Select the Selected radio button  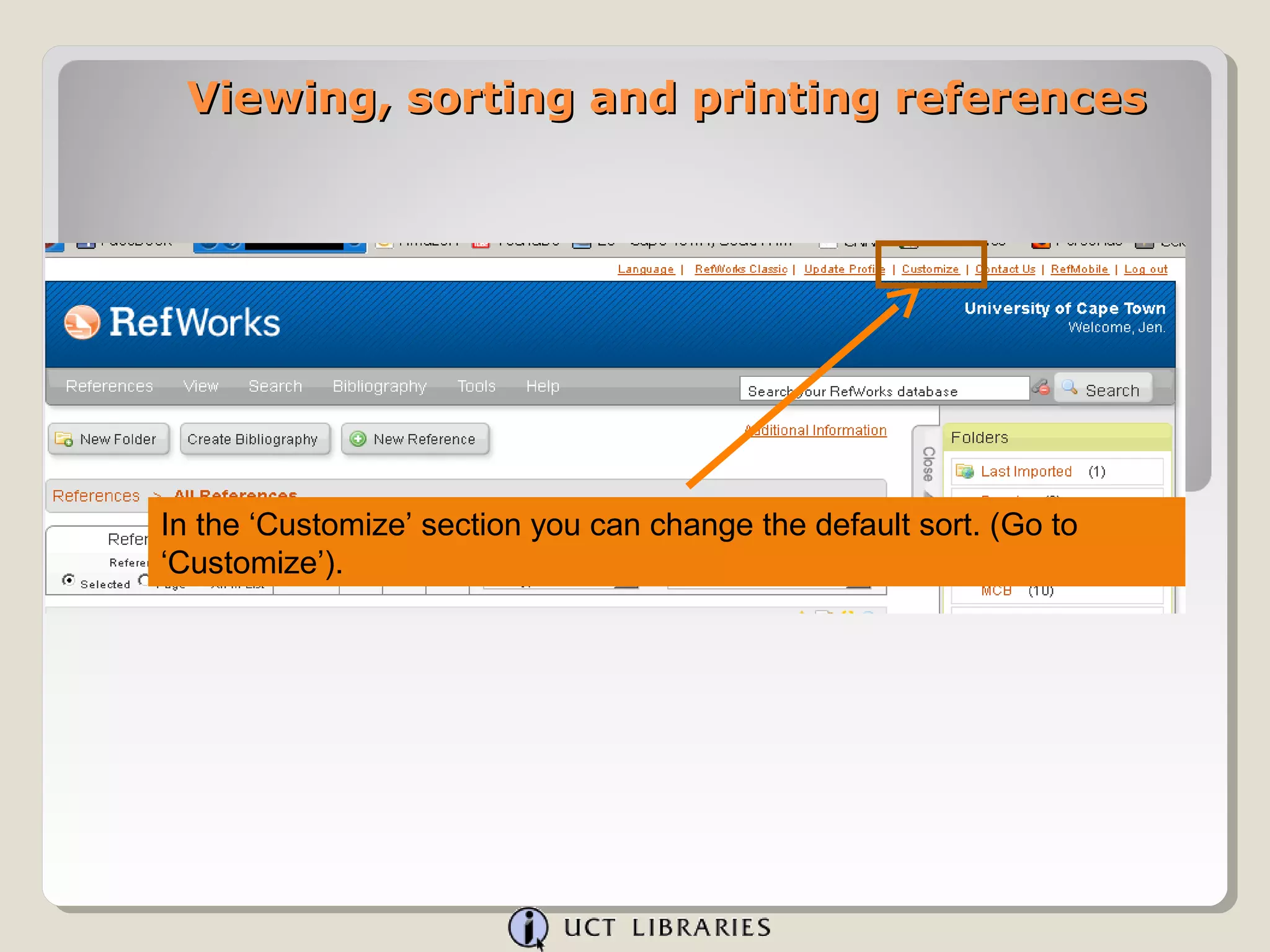click(68, 580)
